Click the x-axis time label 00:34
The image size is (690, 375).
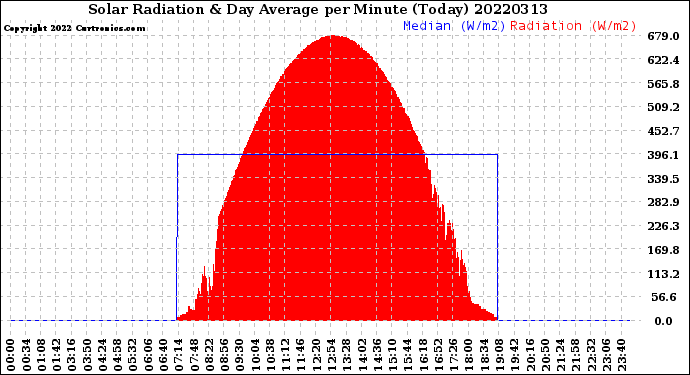point(26,355)
